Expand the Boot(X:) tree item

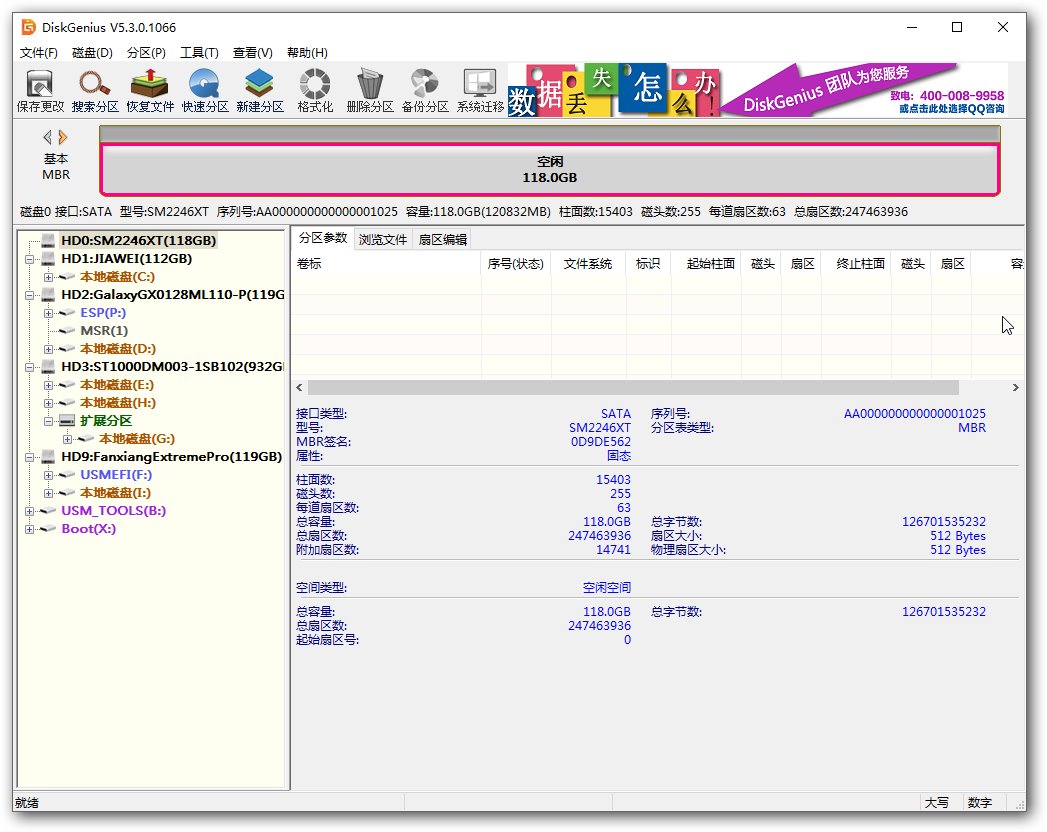30,530
